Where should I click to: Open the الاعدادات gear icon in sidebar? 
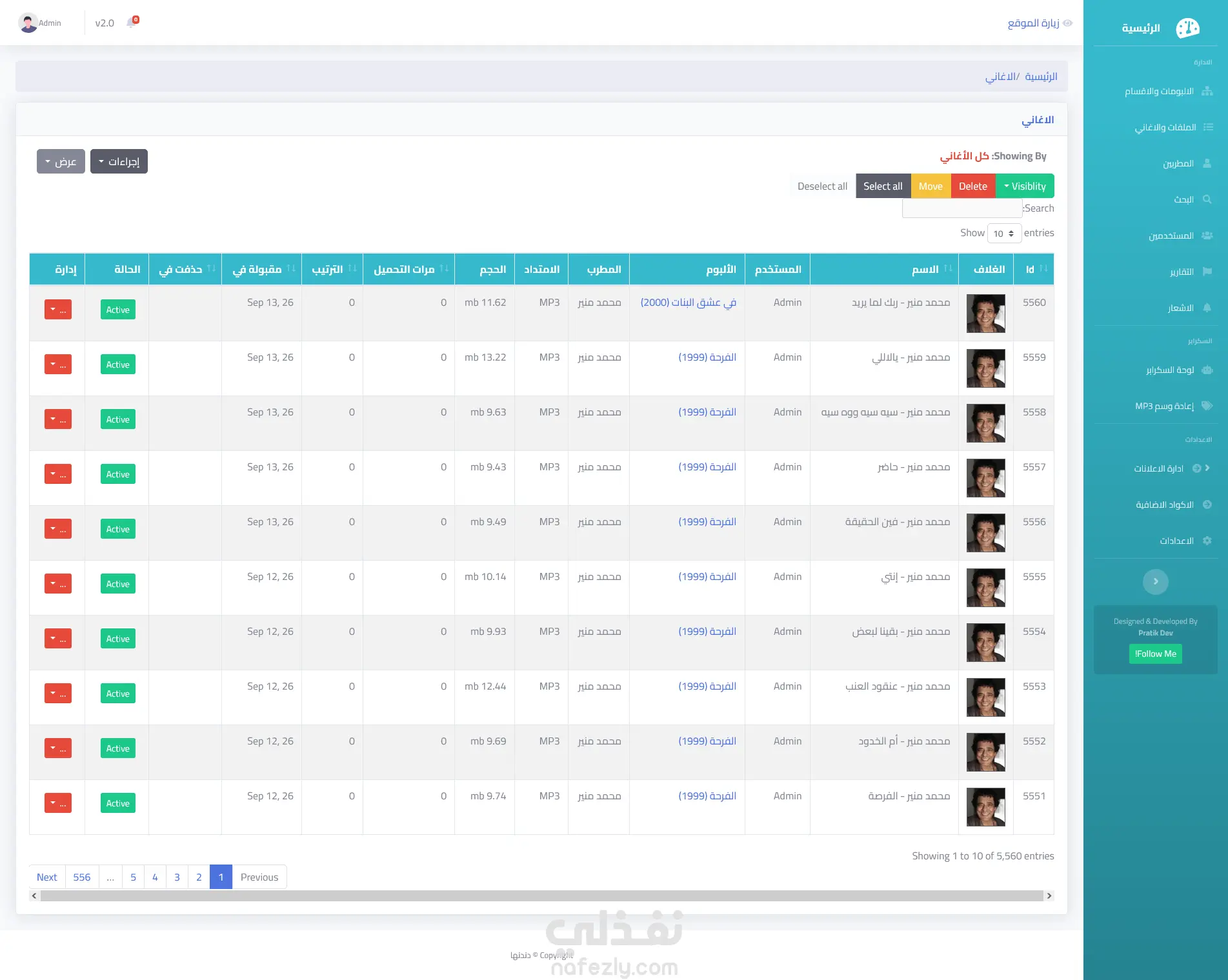(1207, 541)
